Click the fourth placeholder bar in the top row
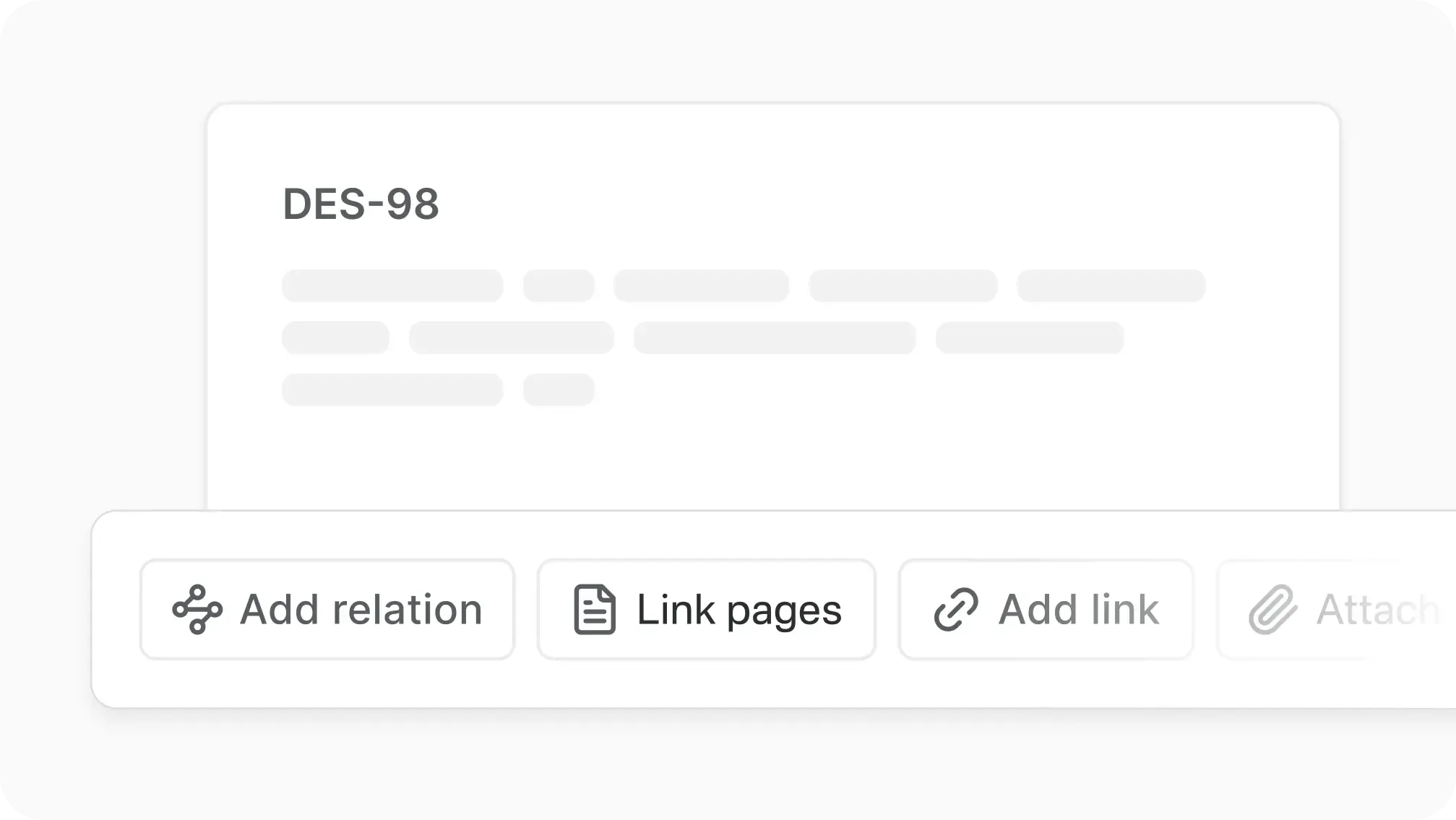The width and height of the screenshot is (1456, 820). 903,286
